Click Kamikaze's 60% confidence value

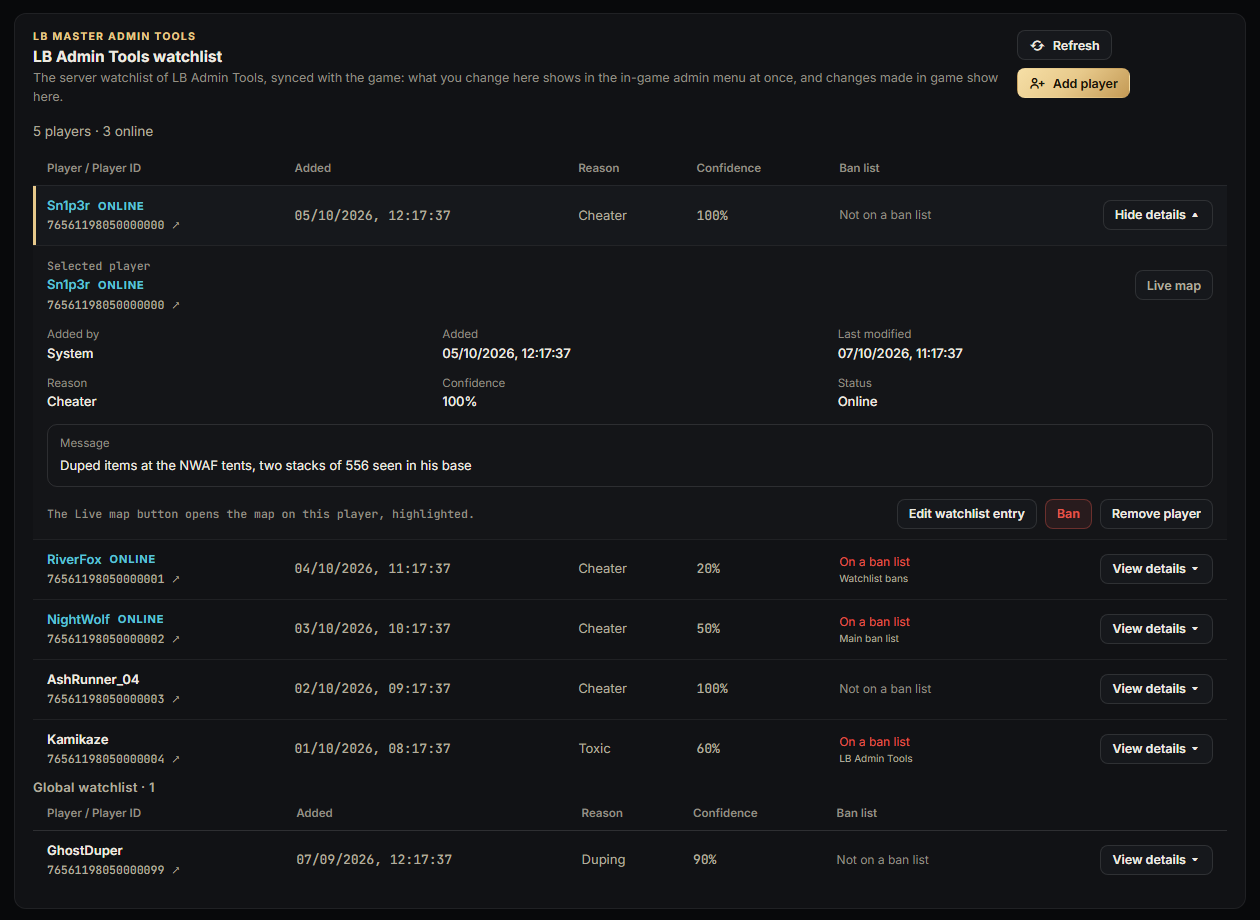pyautogui.click(x=708, y=749)
